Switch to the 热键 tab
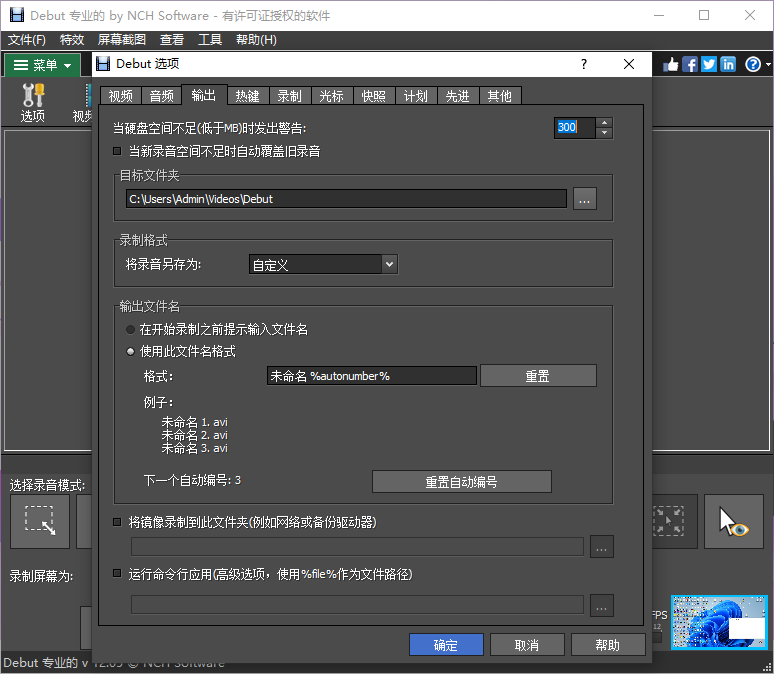This screenshot has width=774, height=674. 247,96
